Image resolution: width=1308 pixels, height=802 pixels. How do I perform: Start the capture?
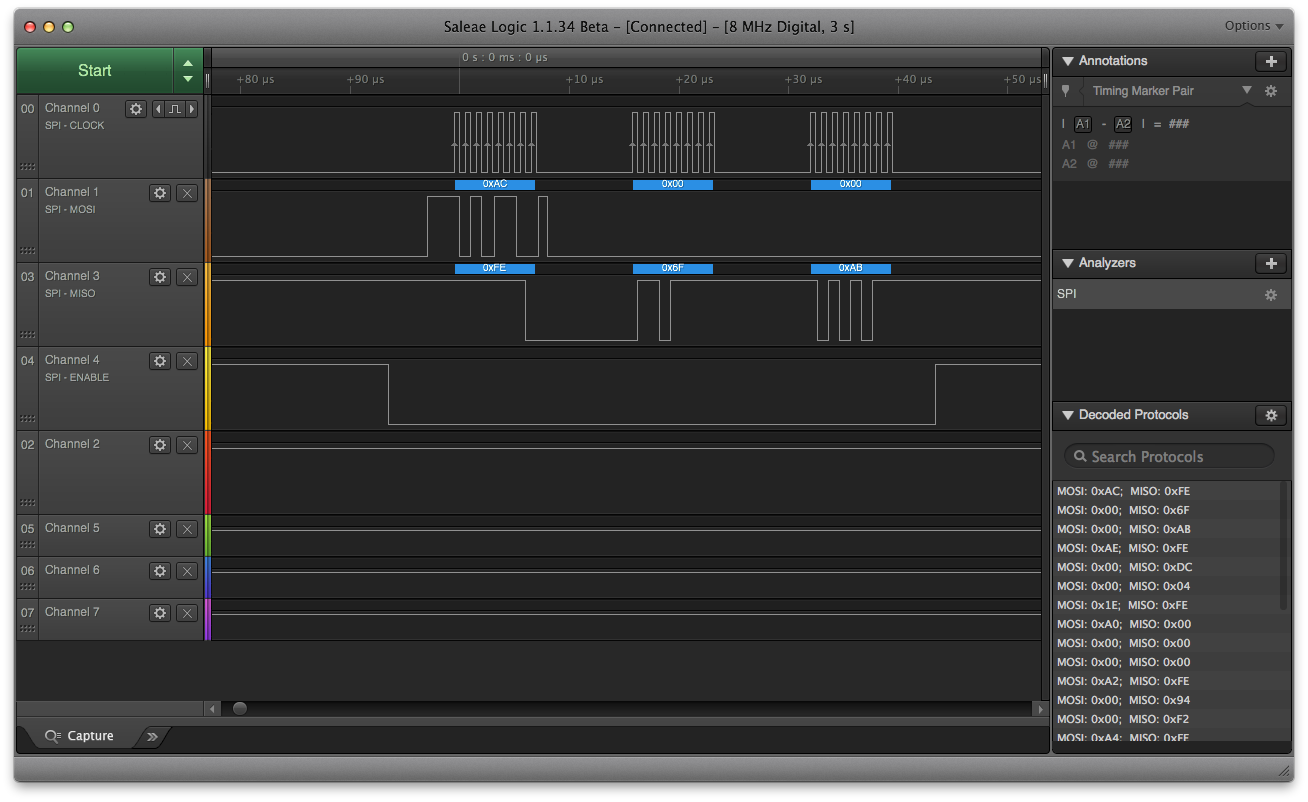(x=95, y=70)
